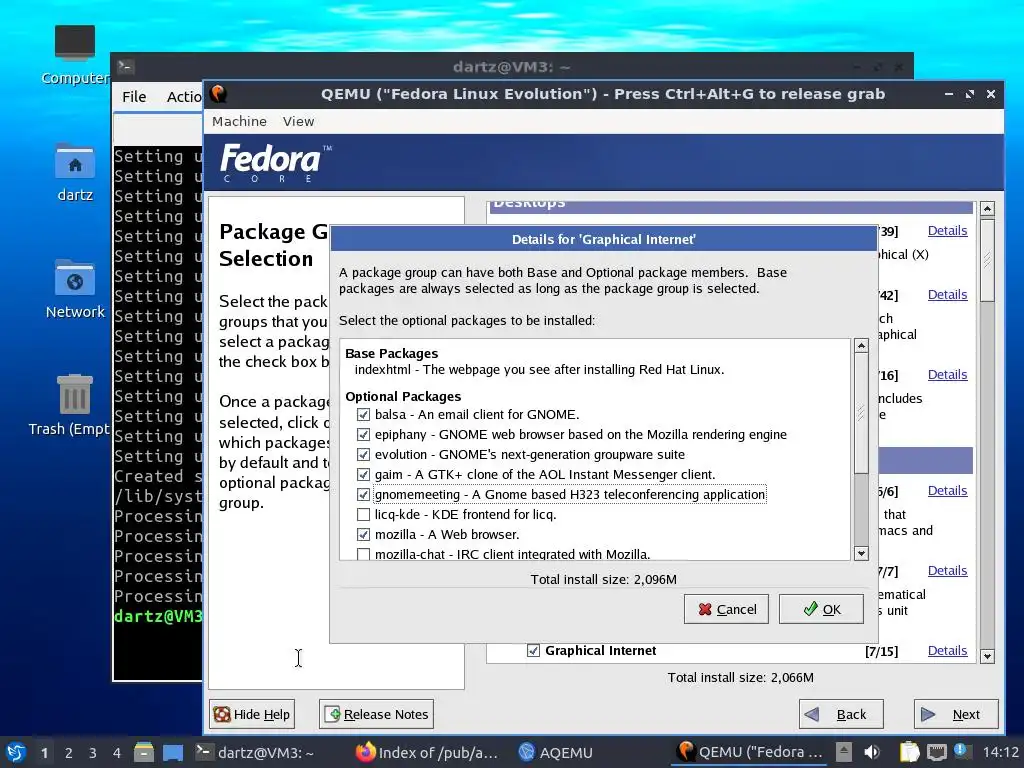Uncheck the evolution groupware package
The image size is (1024, 768).
pyautogui.click(x=364, y=455)
